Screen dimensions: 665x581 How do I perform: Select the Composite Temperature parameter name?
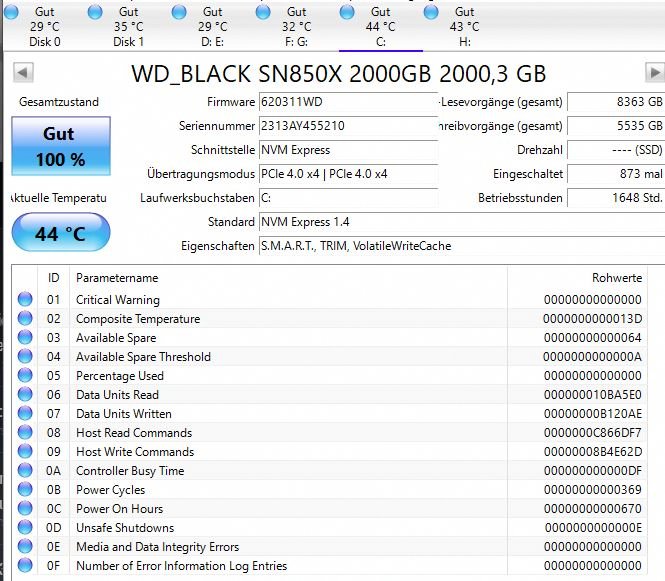pyautogui.click(x=138, y=319)
